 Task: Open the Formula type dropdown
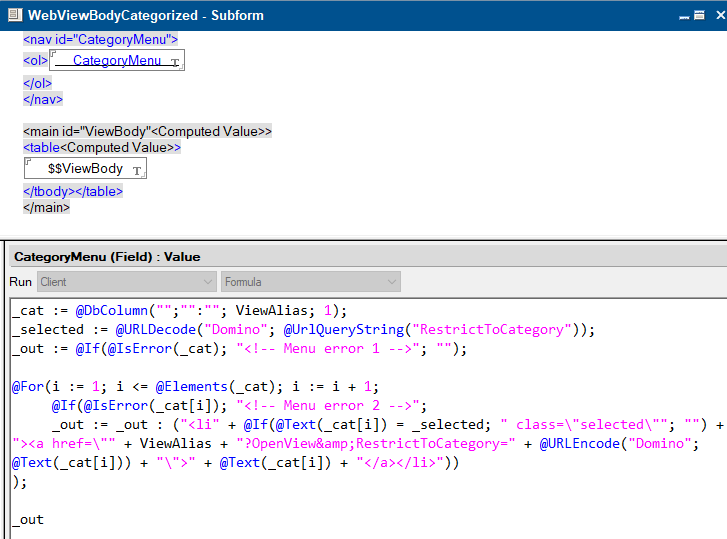[311, 282]
